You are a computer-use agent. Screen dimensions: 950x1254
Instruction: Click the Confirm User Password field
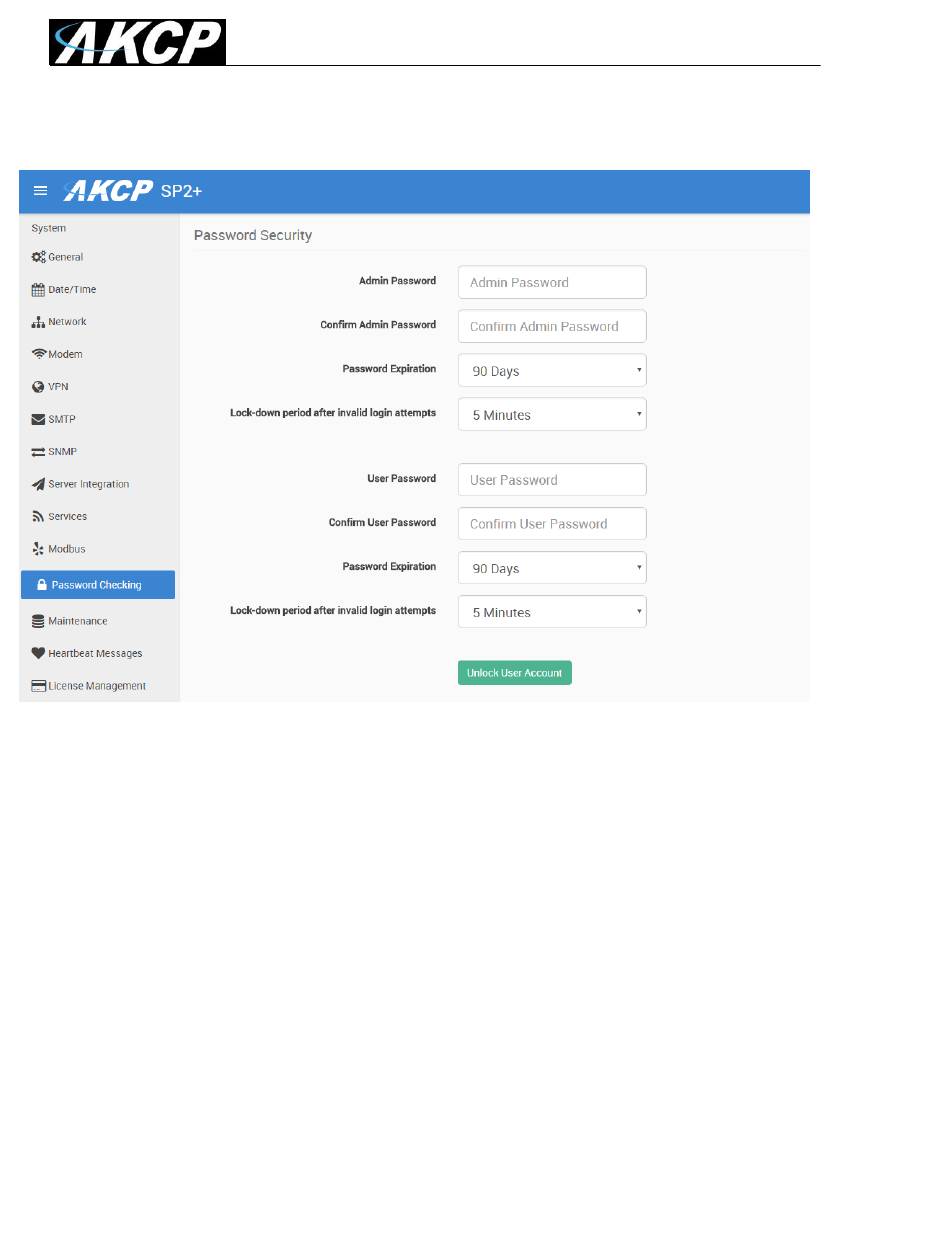pyautogui.click(x=552, y=523)
